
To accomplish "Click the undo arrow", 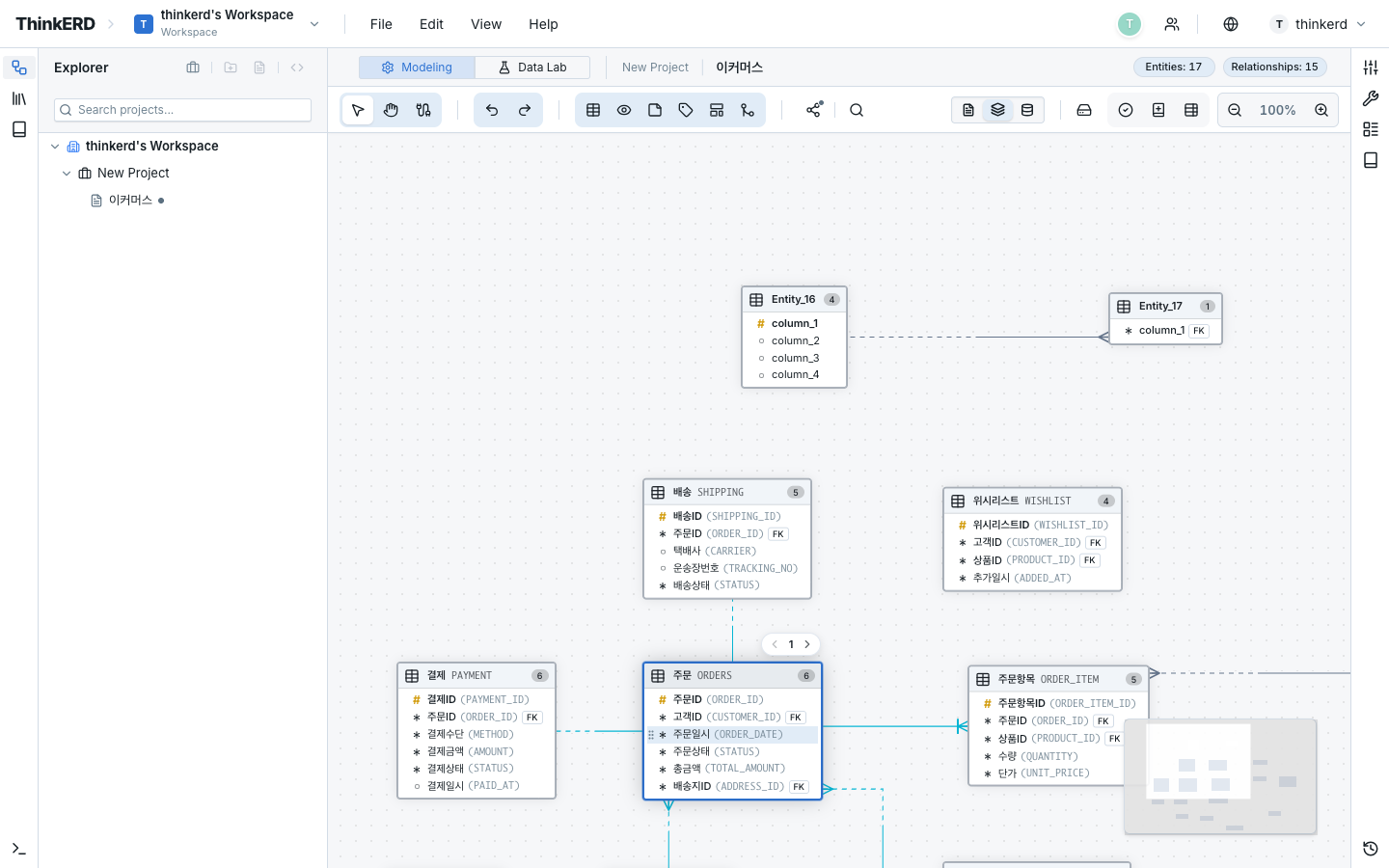I will pos(492,110).
